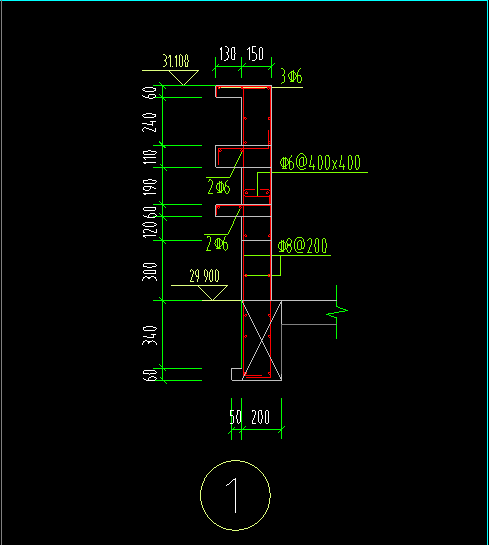Click the 110 vertical dimension text

[x=150, y=157]
